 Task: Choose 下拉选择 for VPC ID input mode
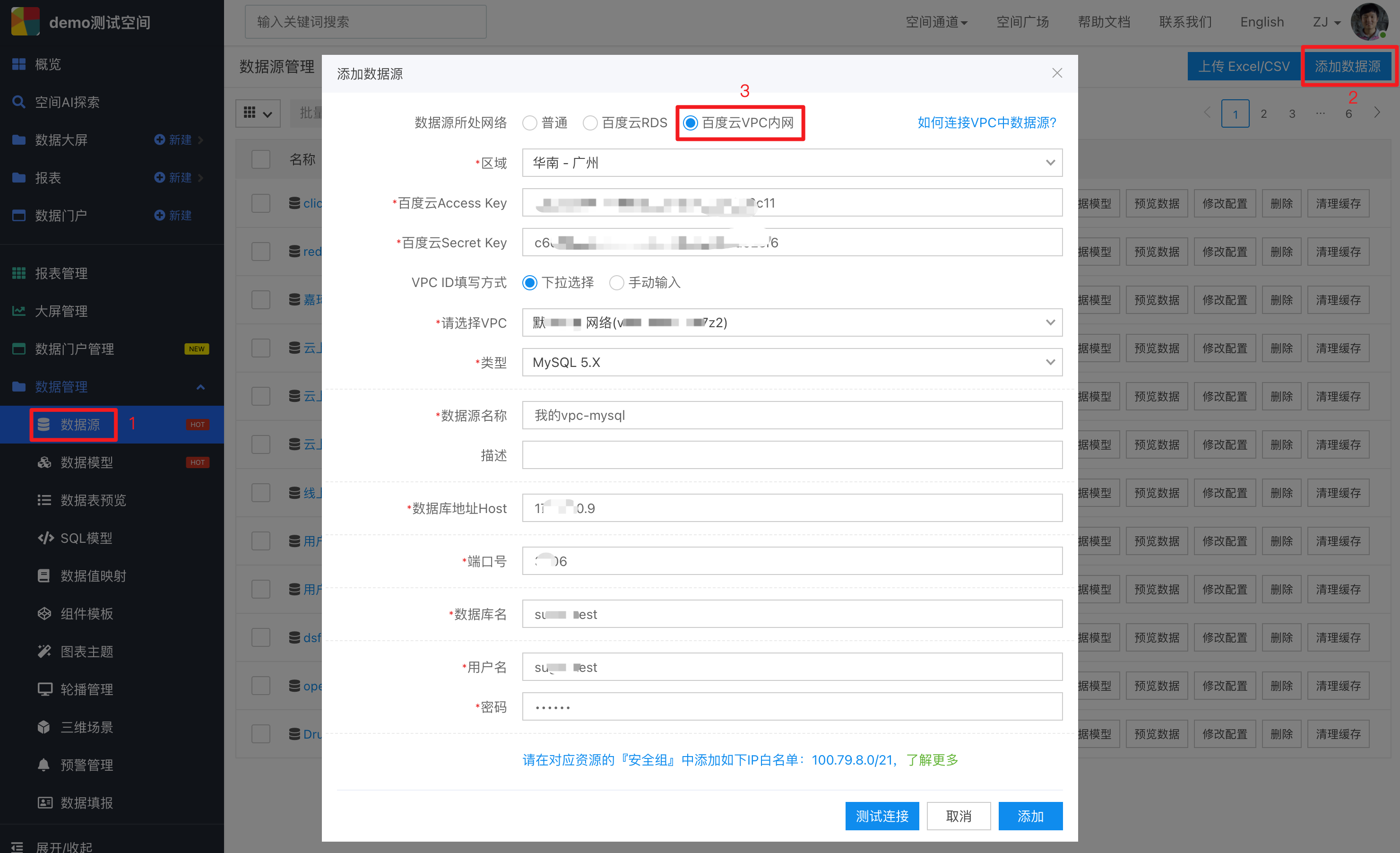529,282
